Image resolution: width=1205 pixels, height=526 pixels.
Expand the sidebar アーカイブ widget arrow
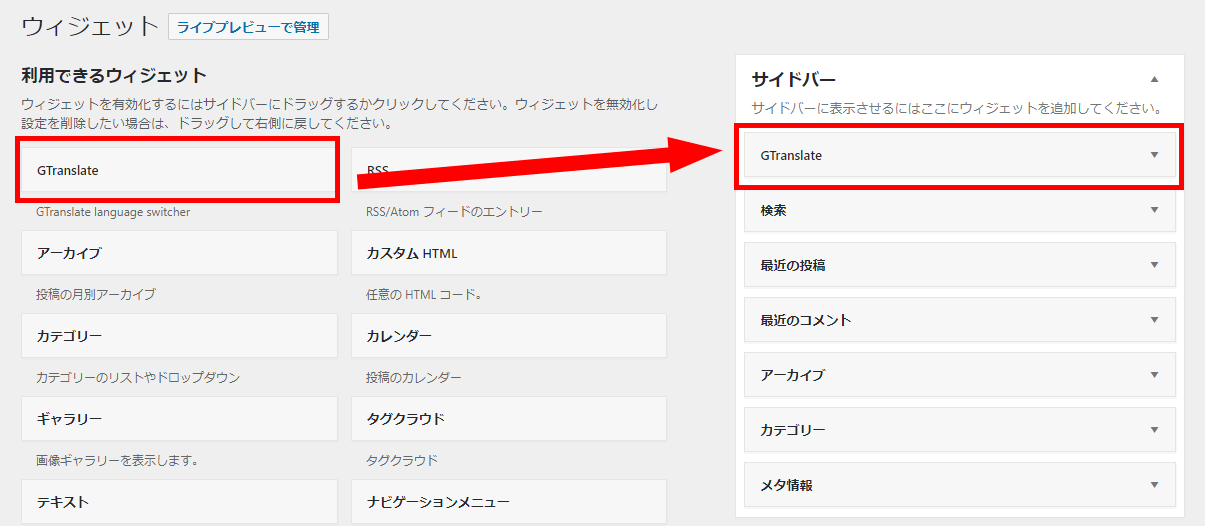click(1154, 375)
